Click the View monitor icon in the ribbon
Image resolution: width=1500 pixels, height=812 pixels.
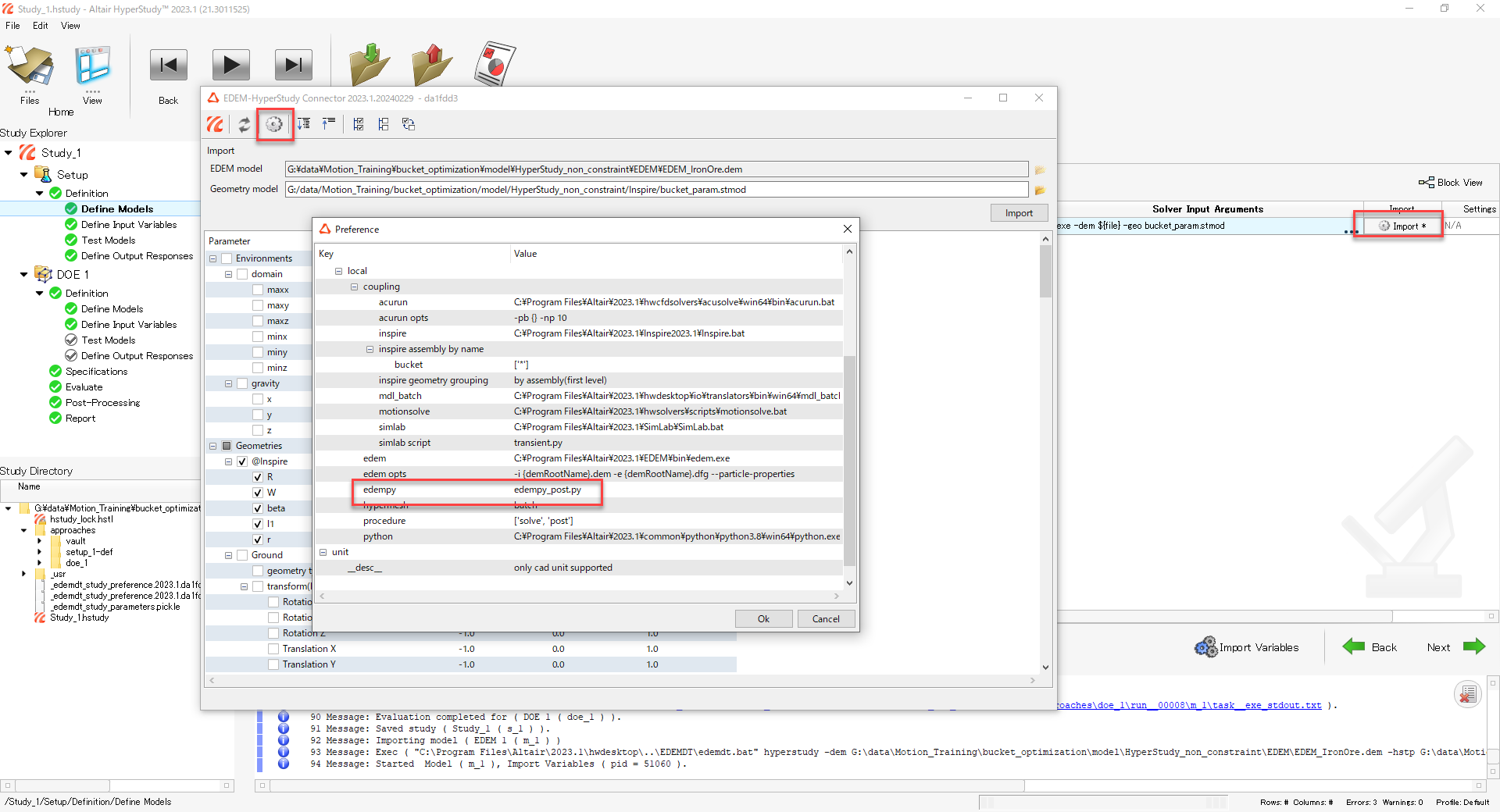pyautogui.click(x=92, y=66)
